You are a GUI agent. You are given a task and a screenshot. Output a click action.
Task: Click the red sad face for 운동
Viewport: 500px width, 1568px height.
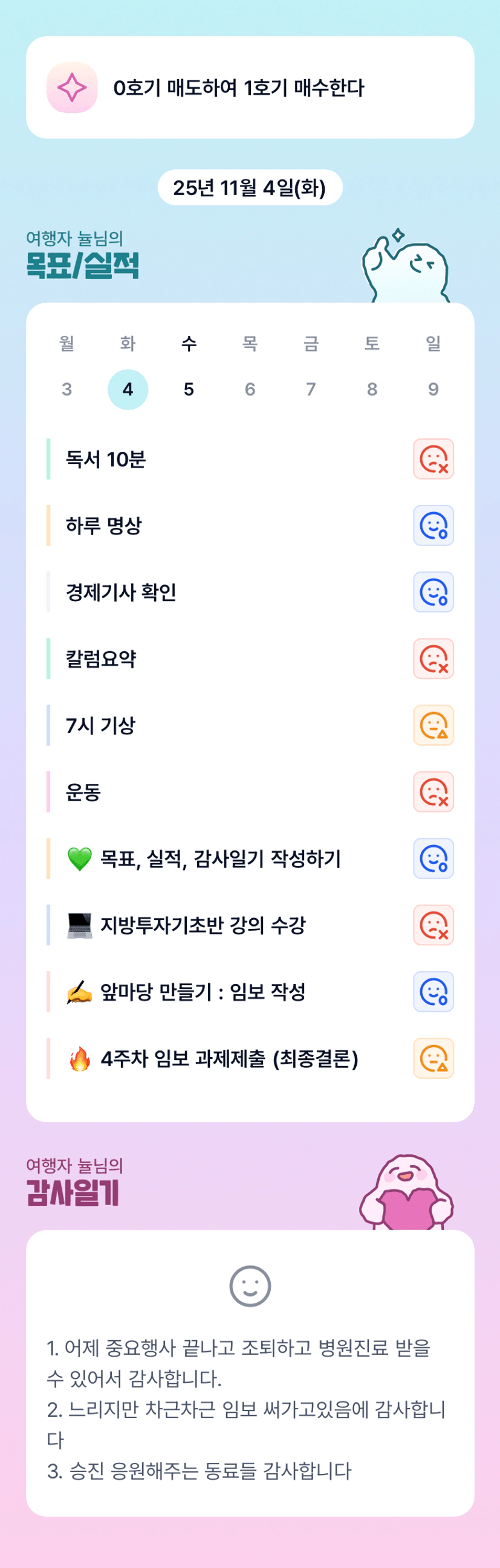(x=433, y=792)
